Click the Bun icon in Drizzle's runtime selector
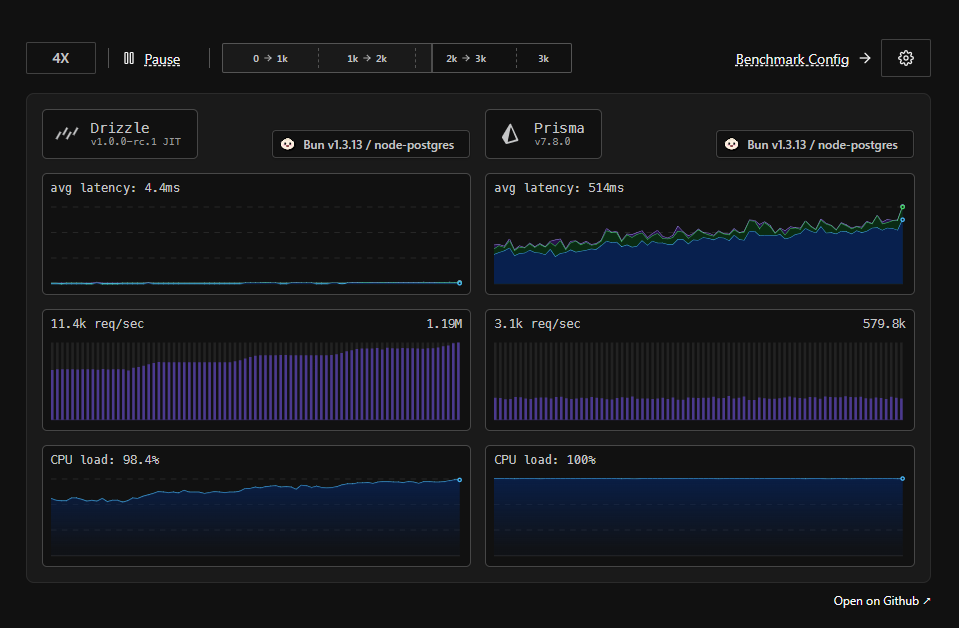The image size is (959, 628). tap(287, 144)
